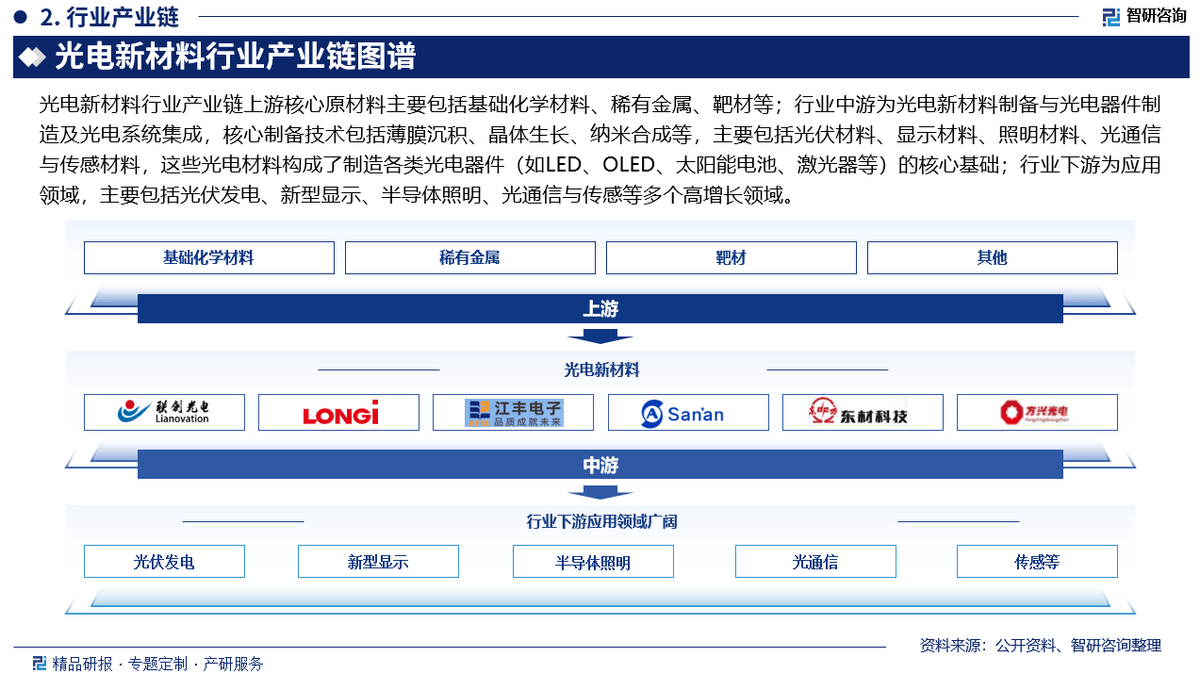
Task: Open the San'an company logo
Action: coord(688,412)
